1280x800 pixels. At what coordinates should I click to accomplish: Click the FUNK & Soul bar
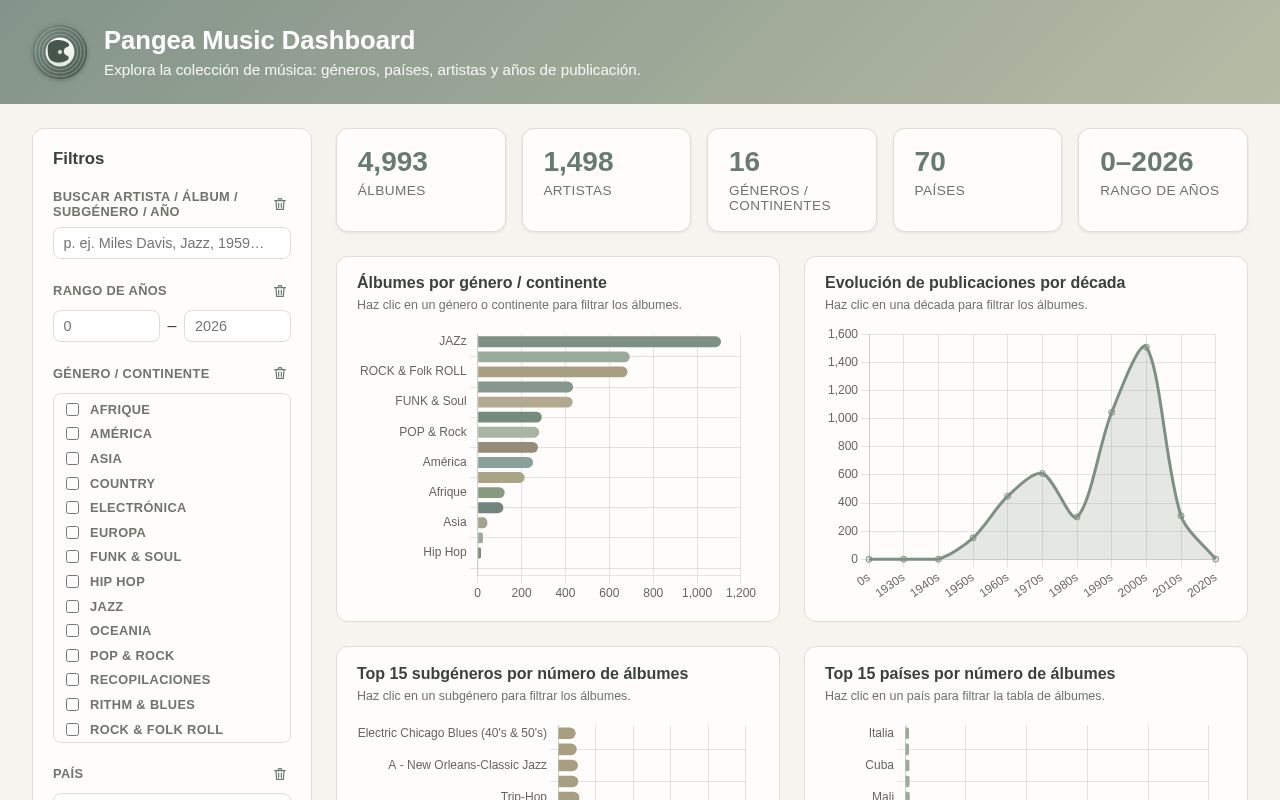[525, 402]
